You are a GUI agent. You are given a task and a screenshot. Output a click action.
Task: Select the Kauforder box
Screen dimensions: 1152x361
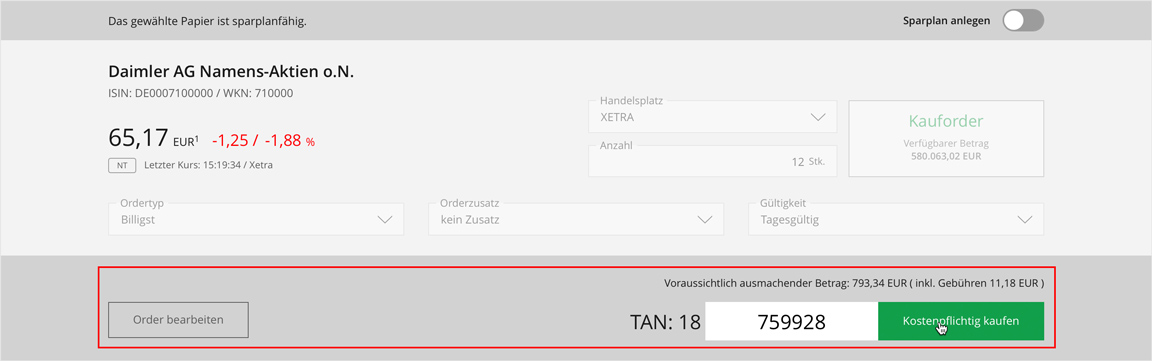click(x=946, y=138)
